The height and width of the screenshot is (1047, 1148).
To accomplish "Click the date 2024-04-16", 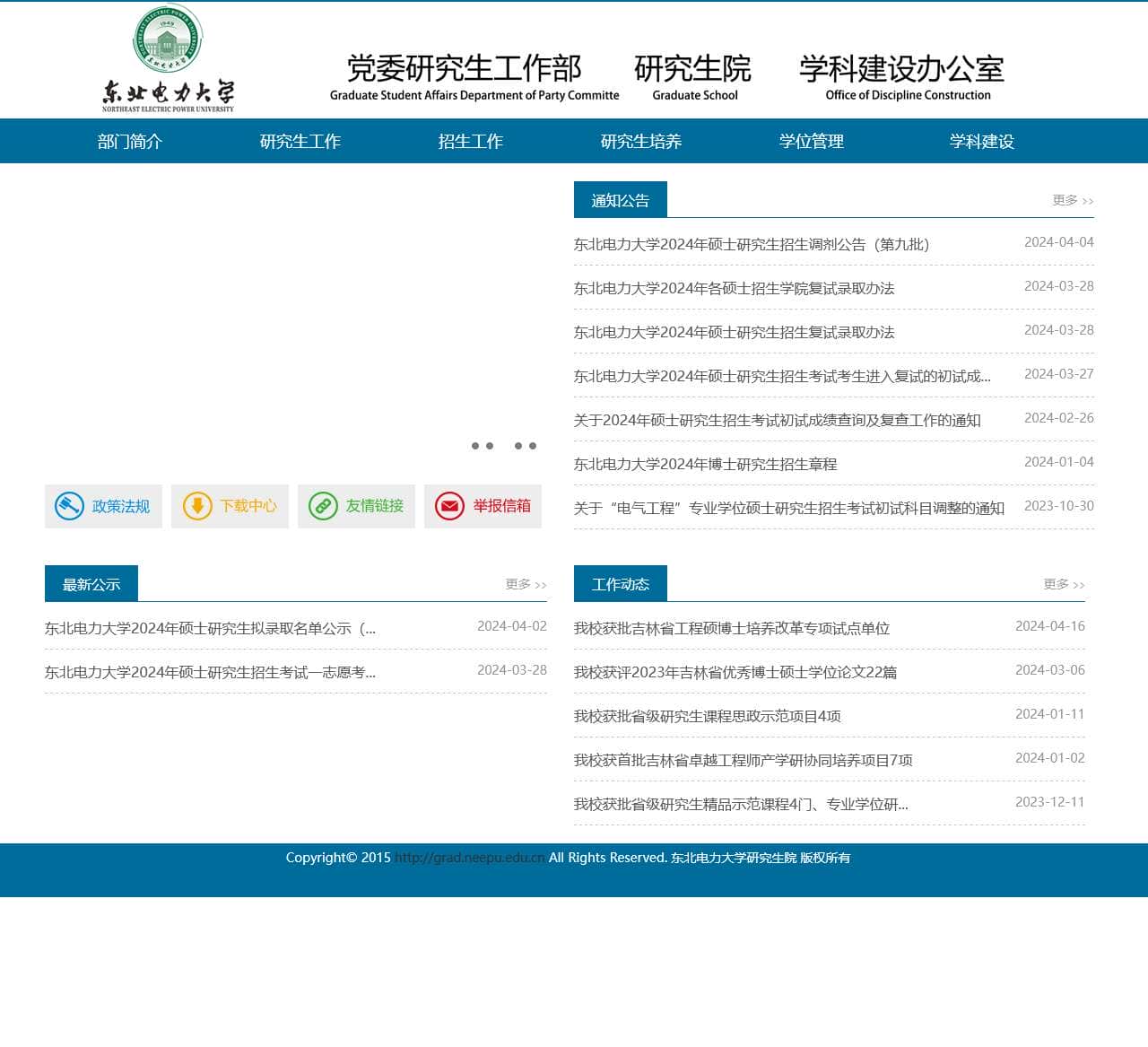I will (x=1050, y=626).
